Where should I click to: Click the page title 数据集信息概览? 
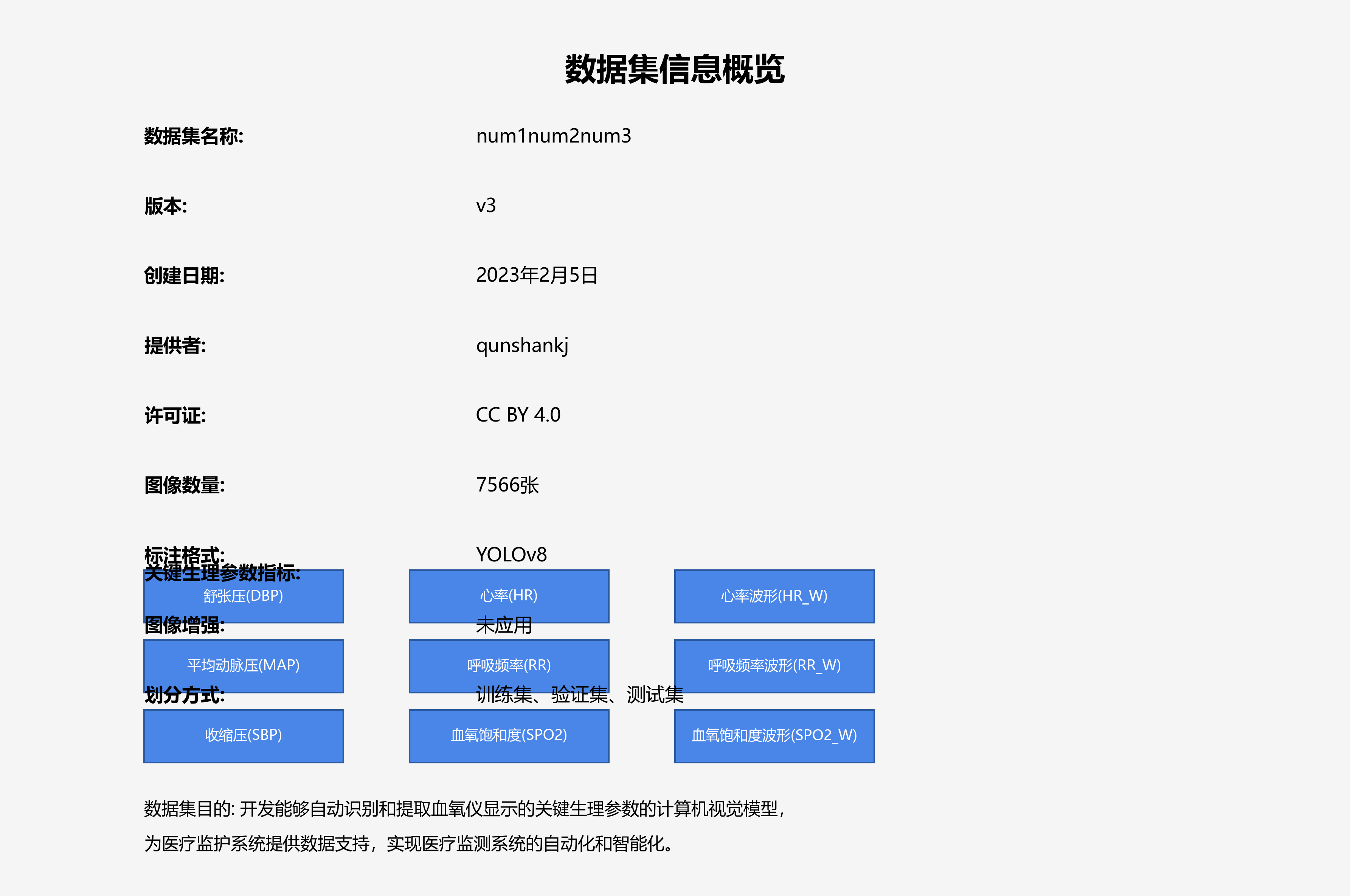point(675,68)
